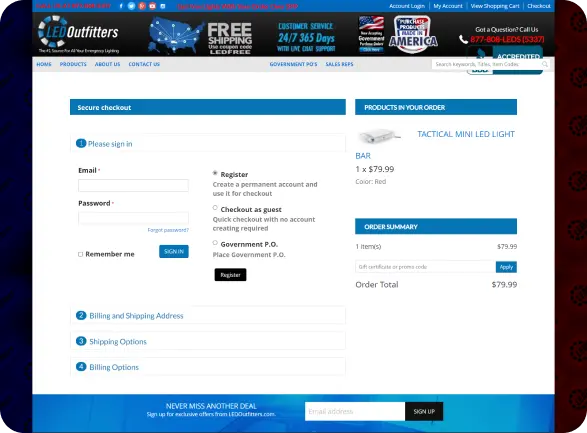Select the Checkout as guest option
Screen dimensions: 587x433
[215, 208]
